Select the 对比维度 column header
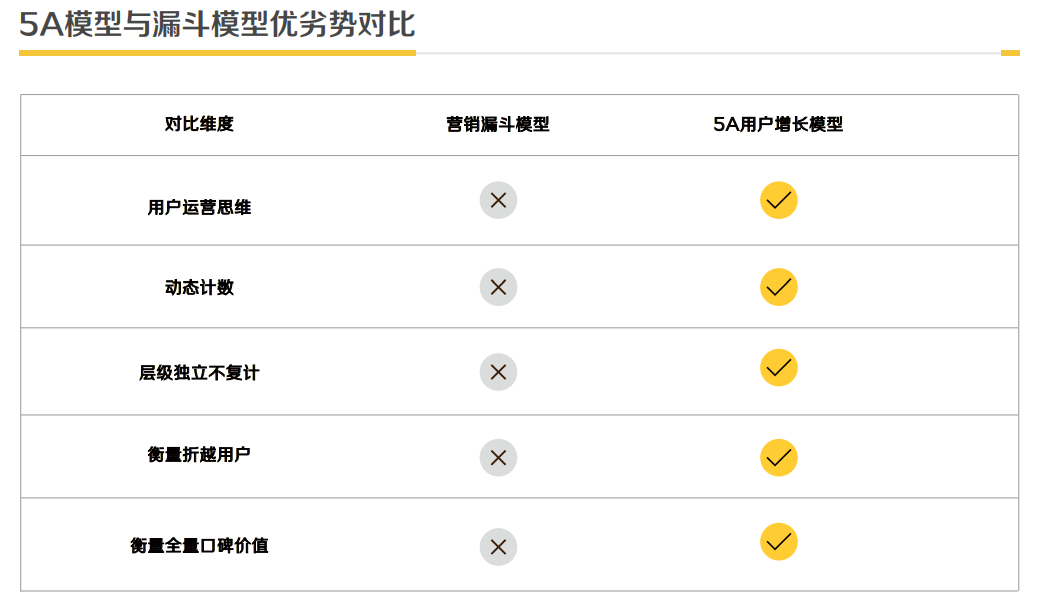 pyautogui.click(x=199, y=124)
